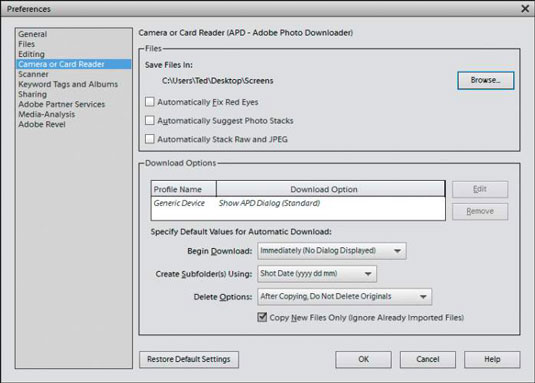Toggle Automatically Stack Raw and JPEG

pyautogui.click(x=149, y=139)
